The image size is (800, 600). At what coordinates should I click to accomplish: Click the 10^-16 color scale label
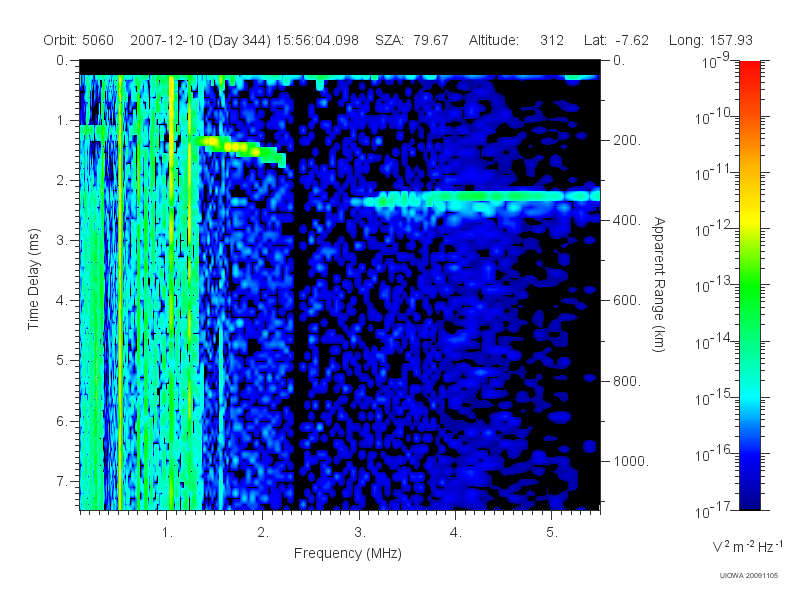point(714,454)
